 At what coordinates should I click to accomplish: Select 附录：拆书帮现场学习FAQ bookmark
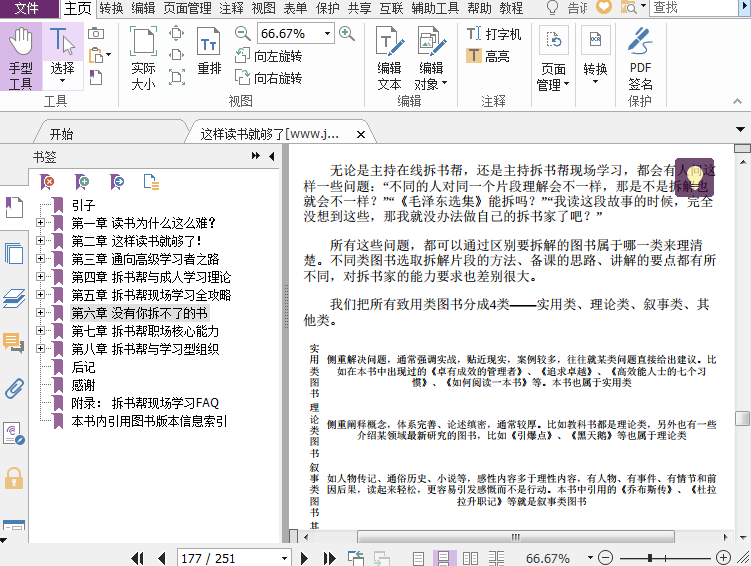[x=145, y=403]
